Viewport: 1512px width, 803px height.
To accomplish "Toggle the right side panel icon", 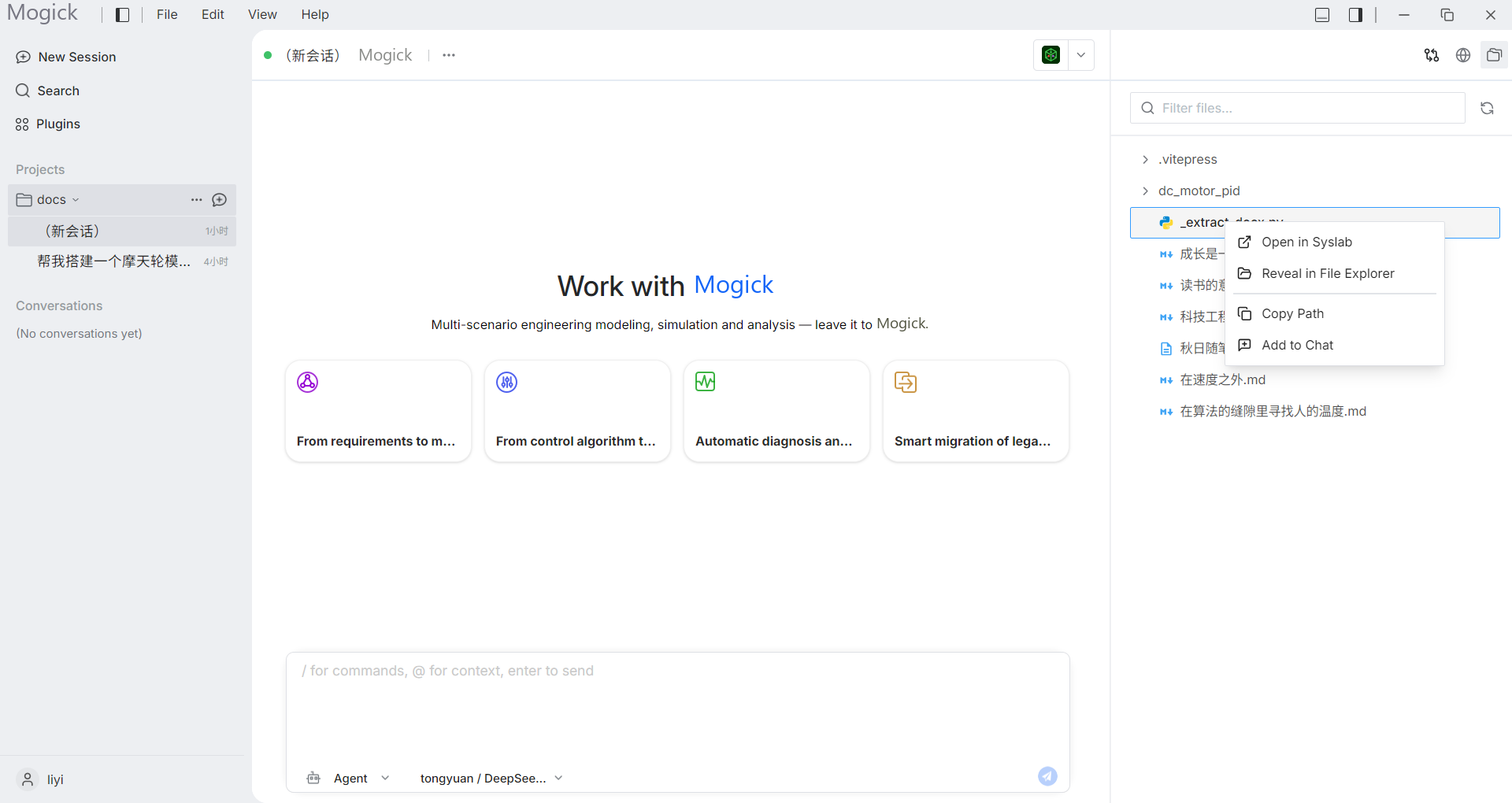I will [1355, 15].
